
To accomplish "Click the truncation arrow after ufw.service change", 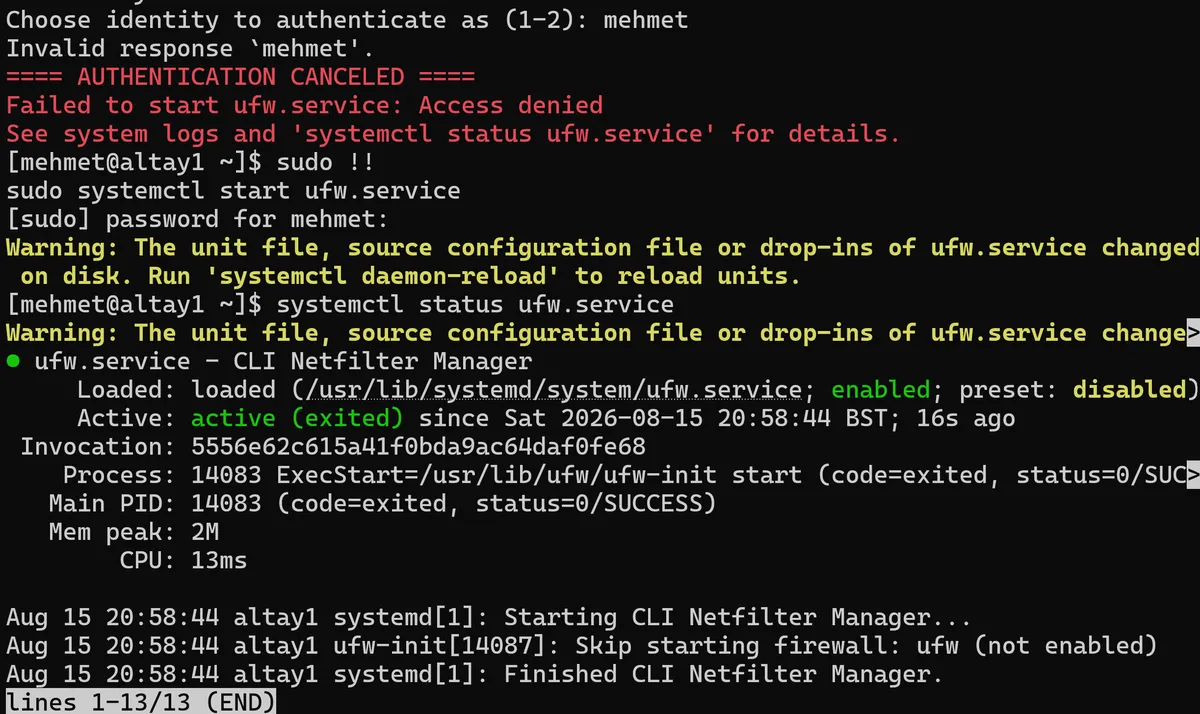I will [1192, 333].
